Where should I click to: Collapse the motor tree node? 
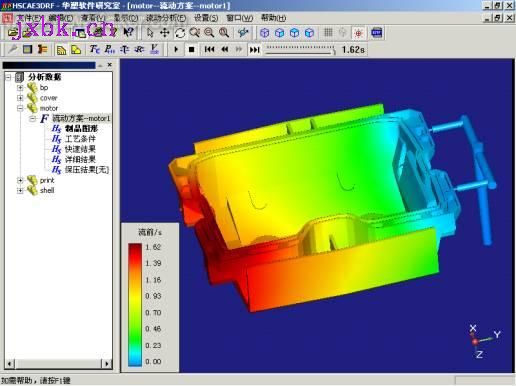(x=20, y=108)
